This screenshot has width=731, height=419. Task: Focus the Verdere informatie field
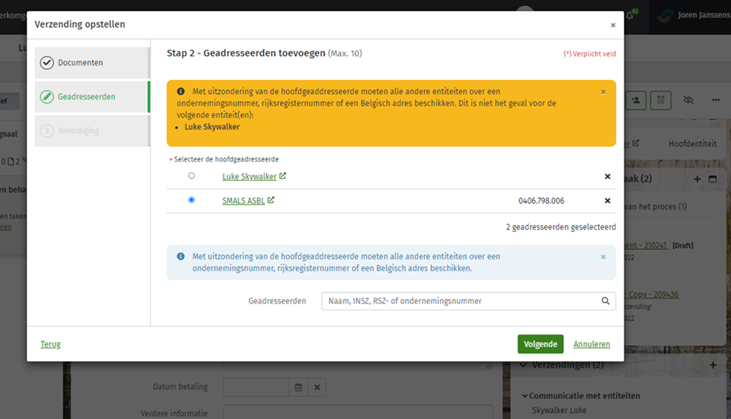coord(358,412)
